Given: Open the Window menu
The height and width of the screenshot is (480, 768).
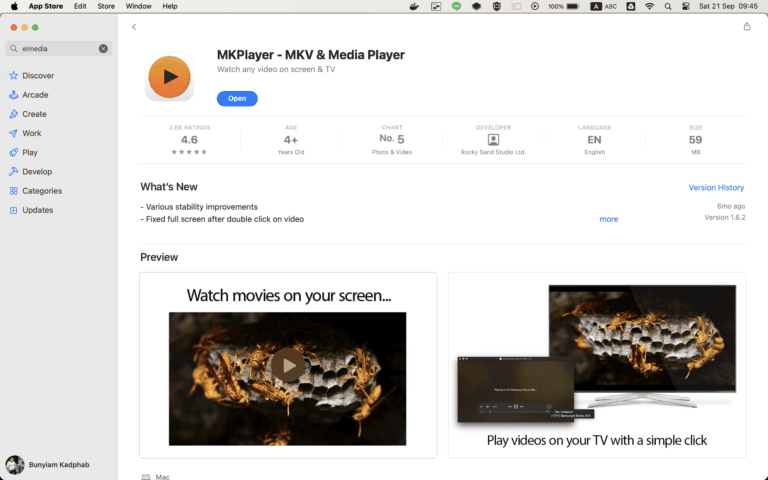Looking at the screenshot, I should click(x=139, y=6).
